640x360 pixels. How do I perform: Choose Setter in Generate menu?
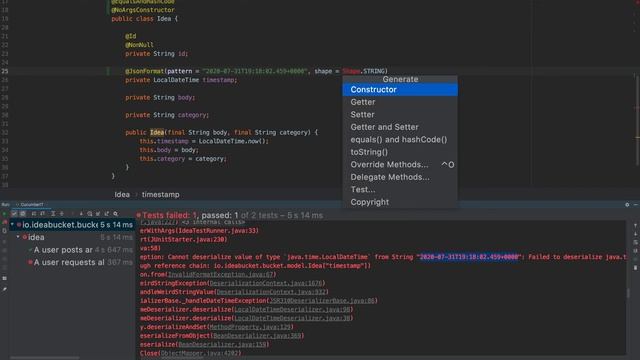pyautogui.click(x=400, y=115)
